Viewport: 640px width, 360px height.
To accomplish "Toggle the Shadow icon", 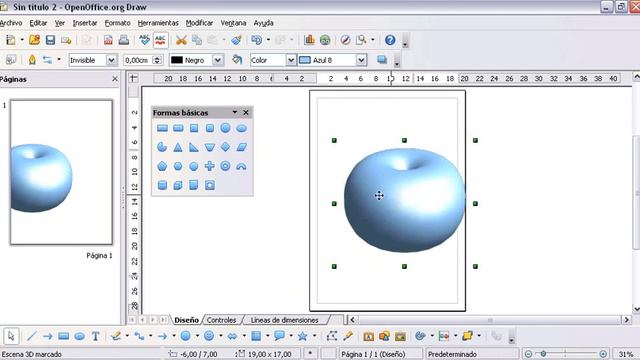I will (x=382, y=60).
